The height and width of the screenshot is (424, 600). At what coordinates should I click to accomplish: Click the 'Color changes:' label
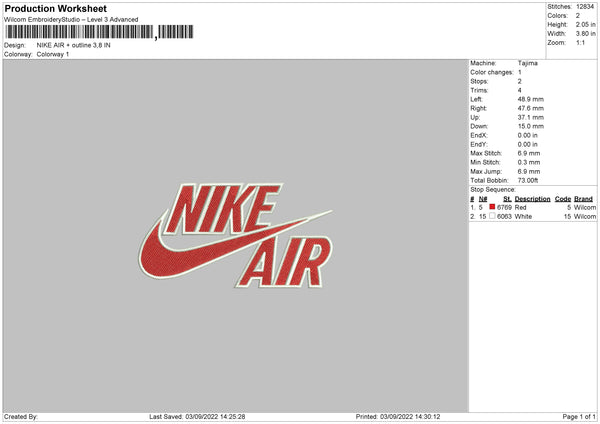(492, 72)
